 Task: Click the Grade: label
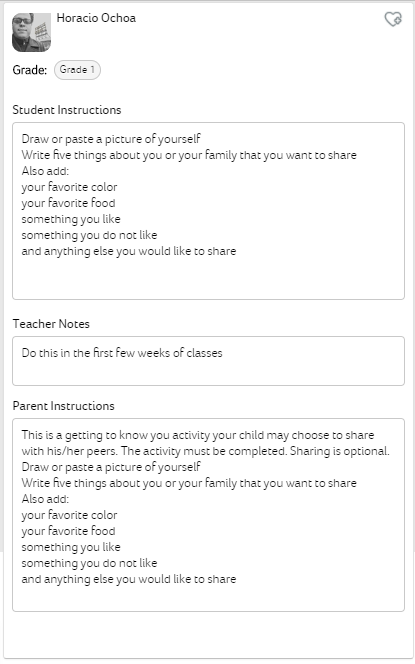tap(30, 70)
